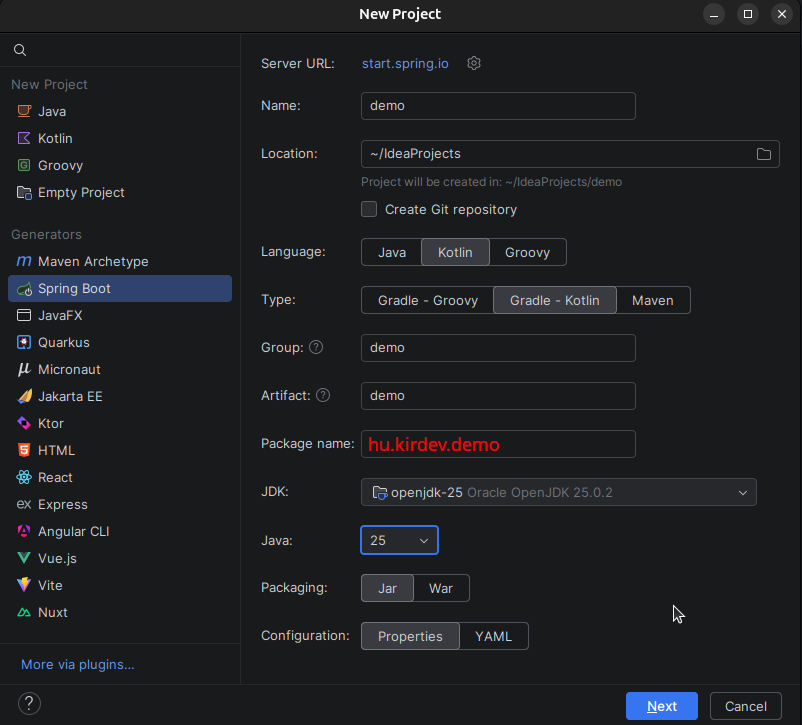Screen dimensions: 802x725
Task: Enable the Create Git repository checkbox
Action: coord(369,209)
